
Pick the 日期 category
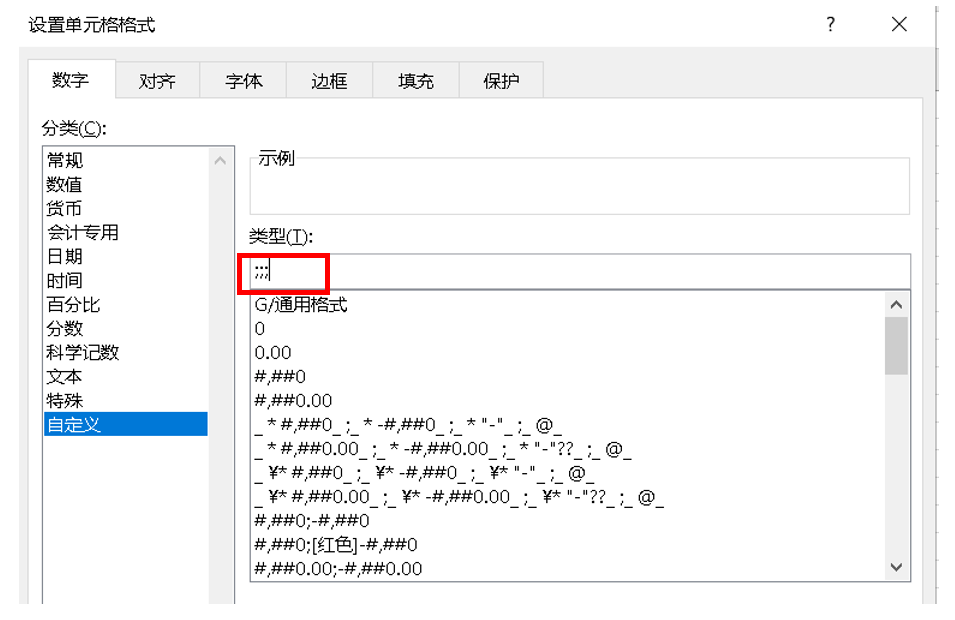coord(126,256)
